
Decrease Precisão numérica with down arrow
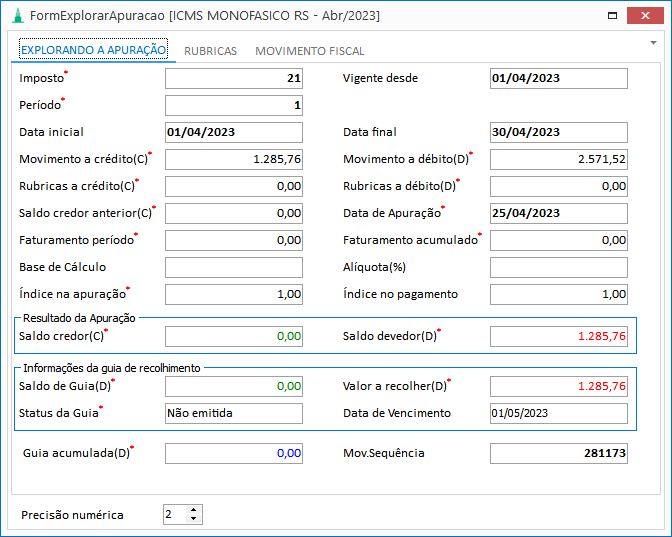(194, 519)
